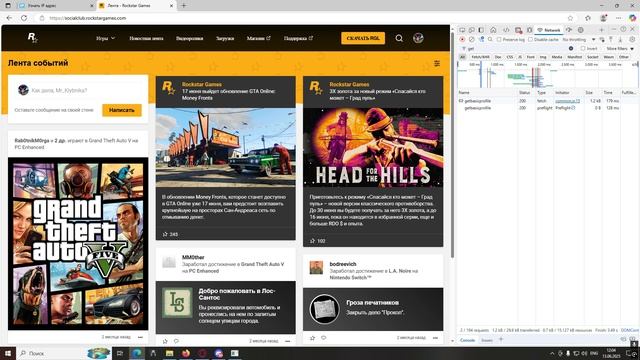640x360 pixels.
Task: Like the MMOther achievement post with star
Action: [165, 341]
